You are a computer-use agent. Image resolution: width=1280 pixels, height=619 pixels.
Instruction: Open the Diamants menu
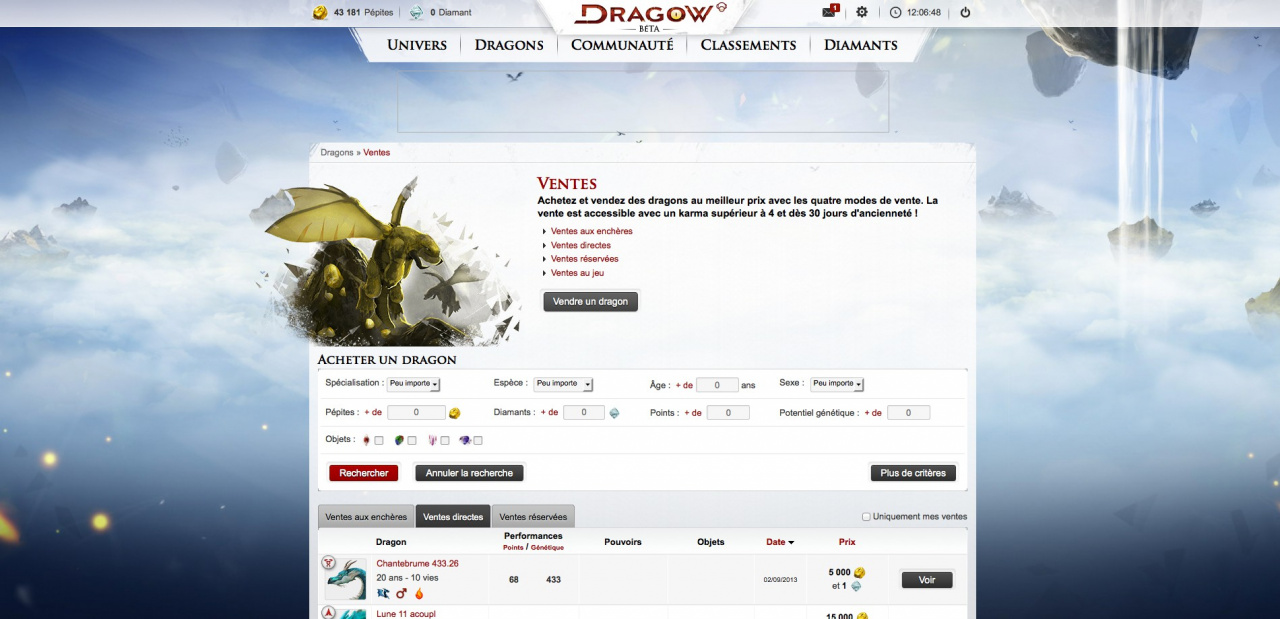(x=861, y=45)
